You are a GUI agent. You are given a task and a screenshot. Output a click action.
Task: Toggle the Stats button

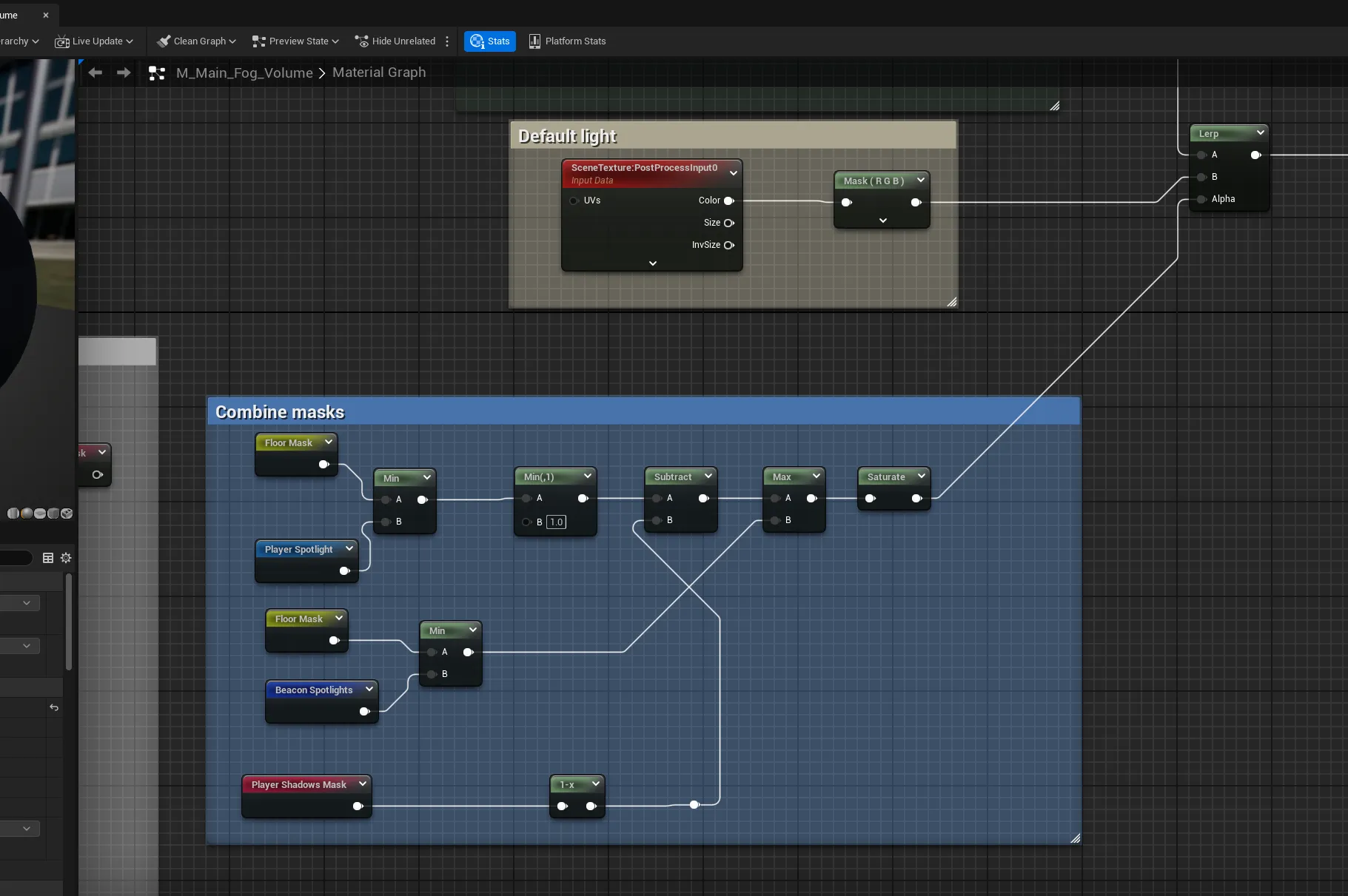coord(490,41)
